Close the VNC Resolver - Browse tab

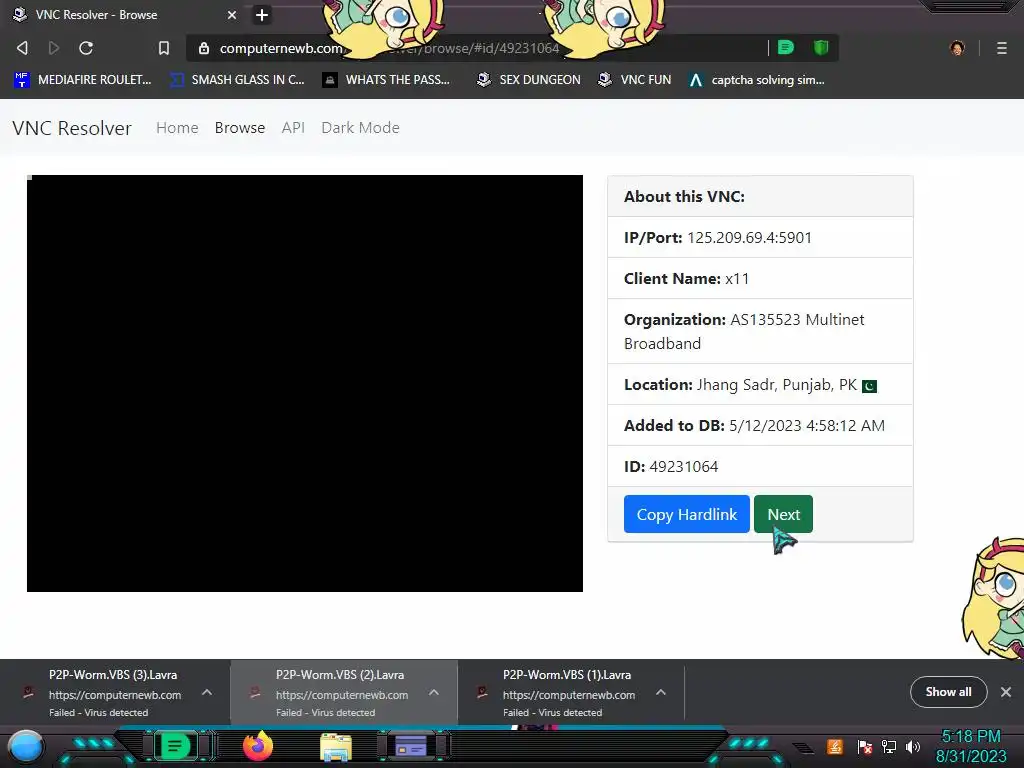click(x=232, y=15)
